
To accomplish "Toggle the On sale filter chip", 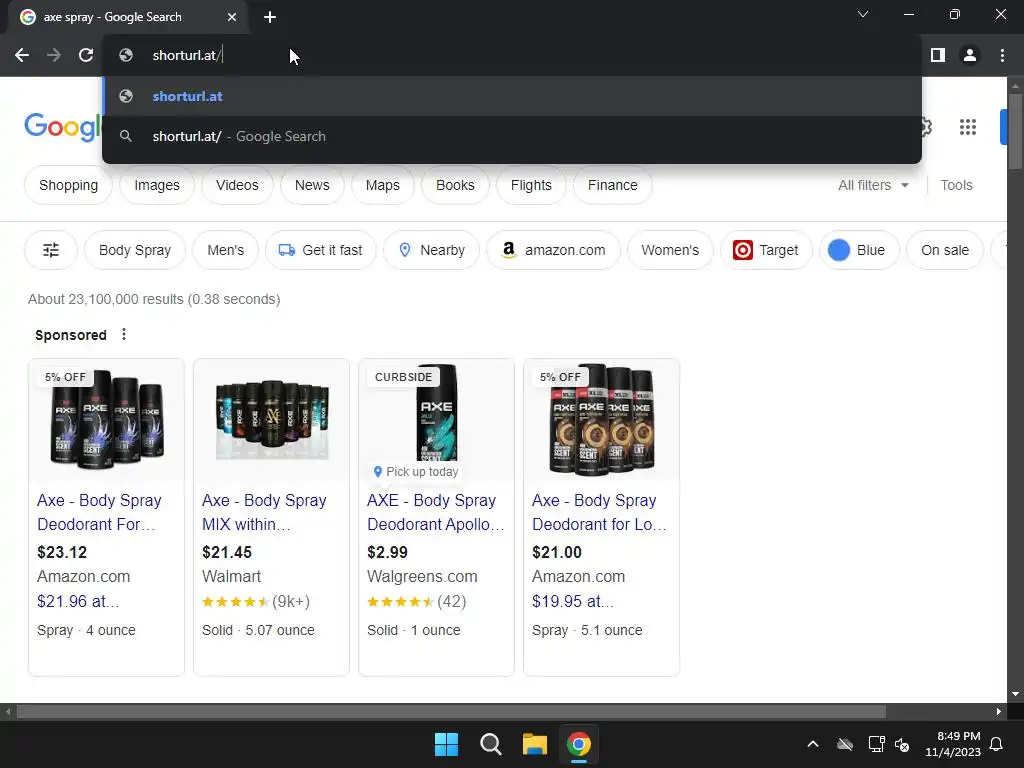I will (x=945, y=249).
